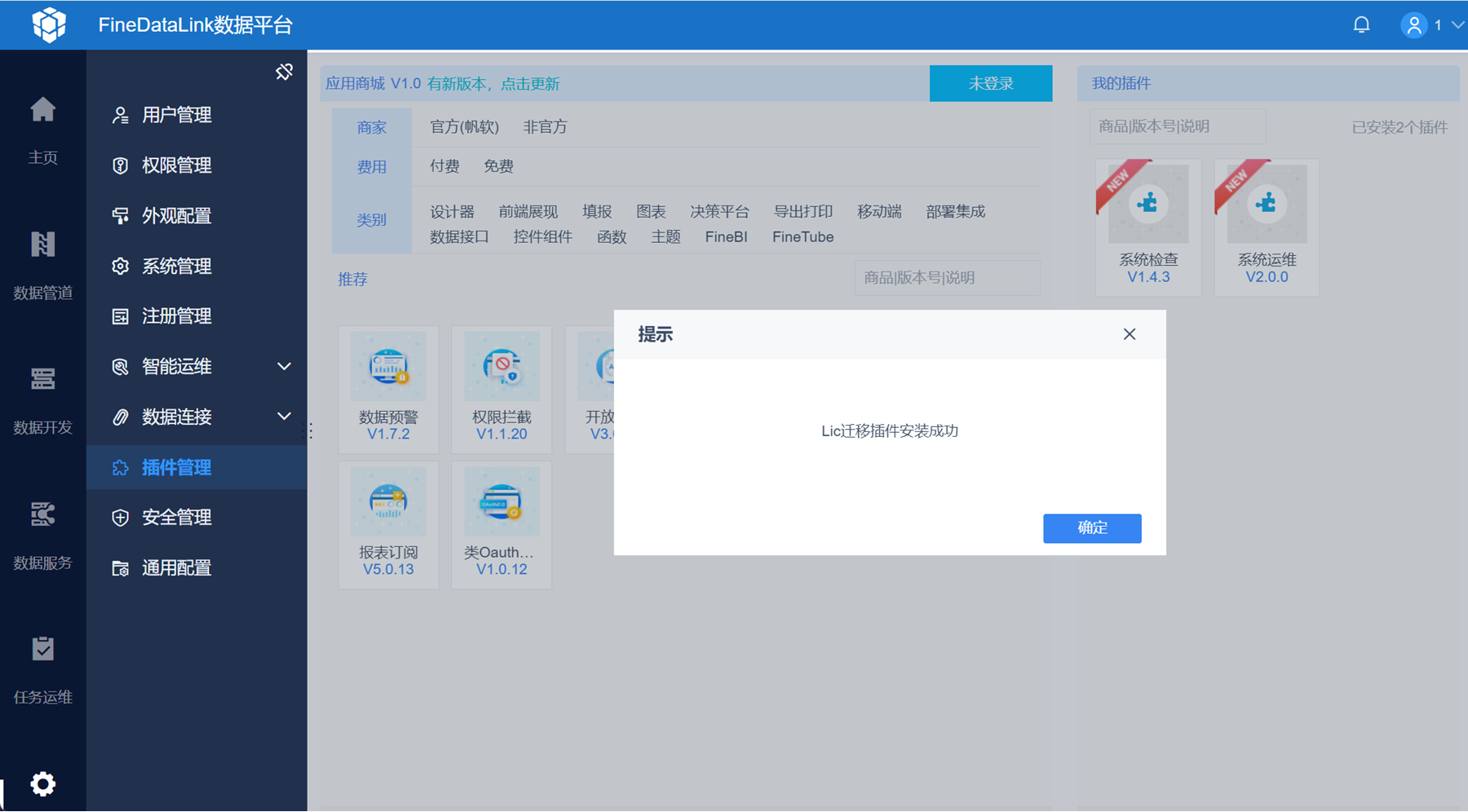Click the settings gear icon in sidebar
Image resolution: width=1468 pixels, height=812 pixels.
(x=42, y=784)
